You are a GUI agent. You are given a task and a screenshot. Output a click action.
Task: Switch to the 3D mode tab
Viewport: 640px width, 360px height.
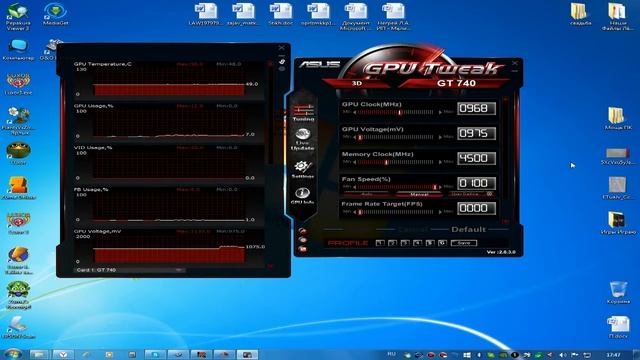[x=357, y=83]
